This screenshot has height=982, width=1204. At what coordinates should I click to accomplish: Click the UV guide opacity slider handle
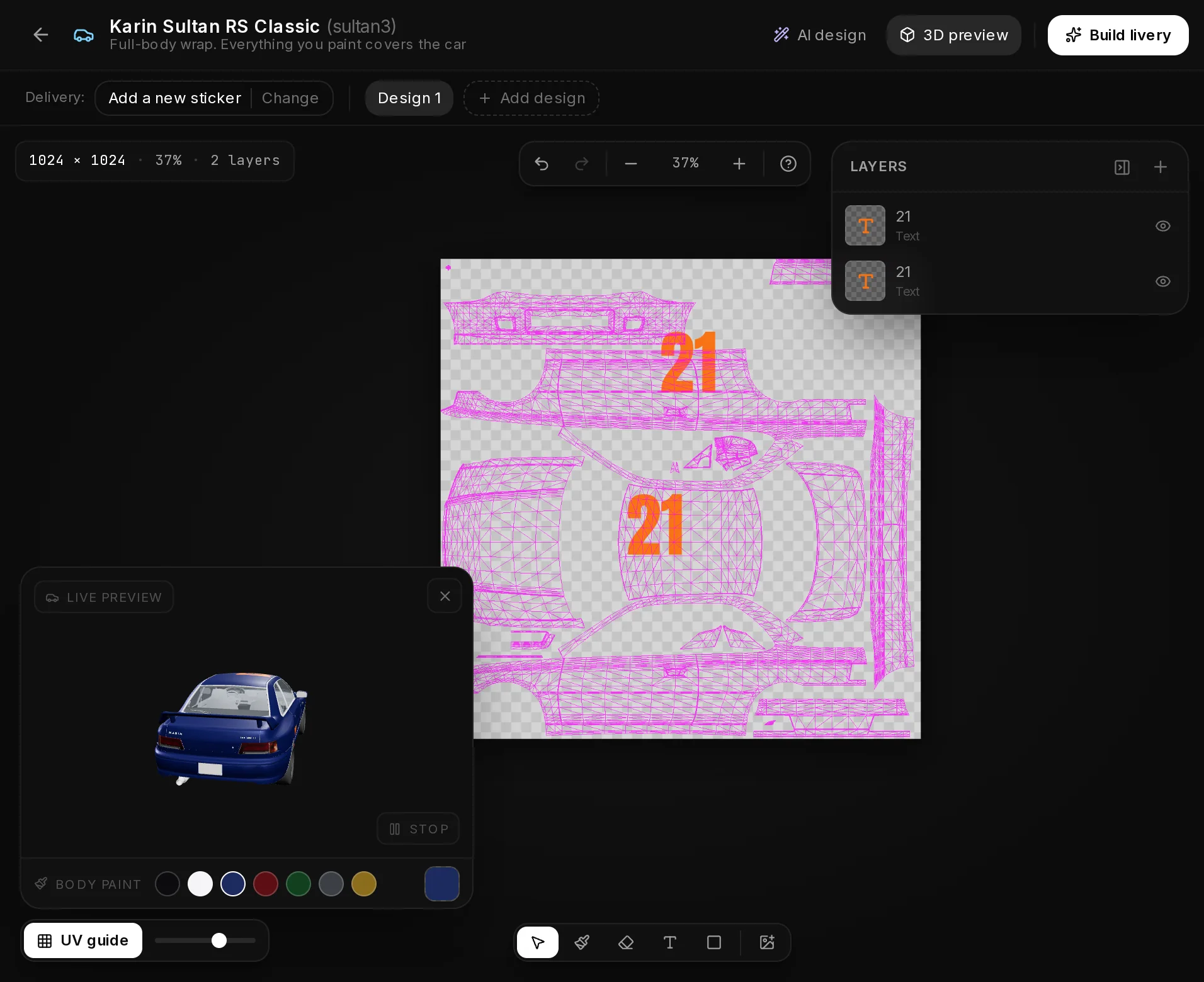[219, 940]
